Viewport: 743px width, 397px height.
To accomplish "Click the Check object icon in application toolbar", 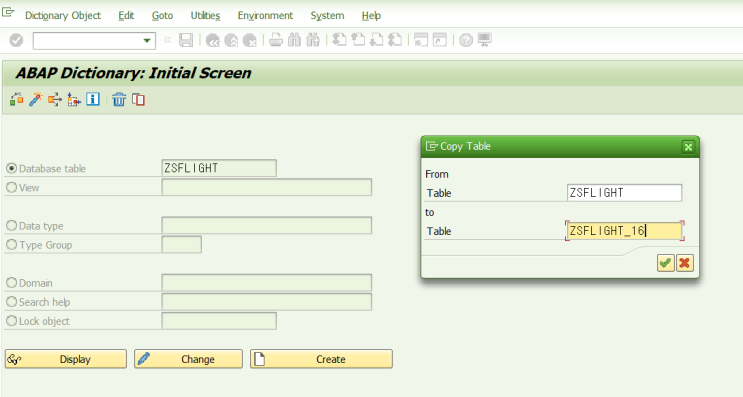I will [17, 99].
